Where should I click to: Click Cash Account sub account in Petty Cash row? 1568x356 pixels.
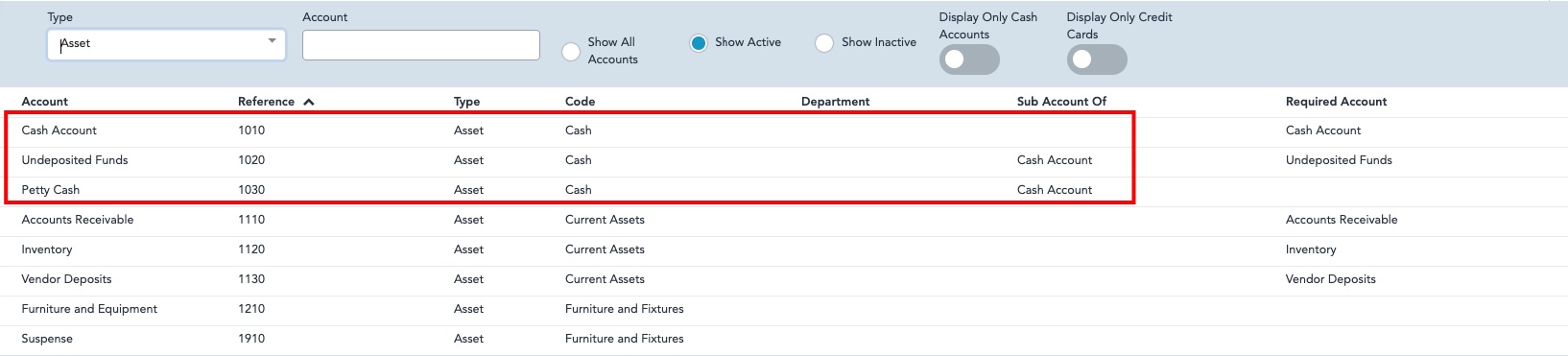tap(1055, 190)
